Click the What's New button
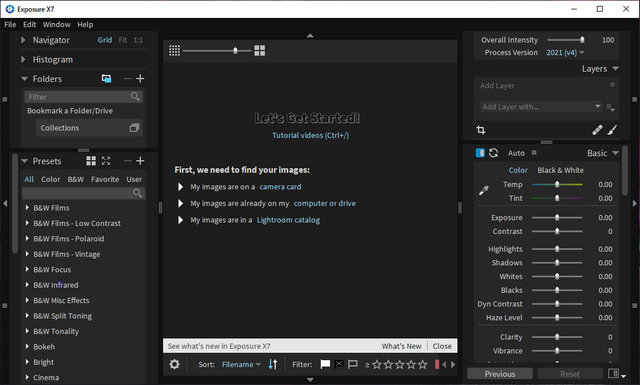This screenshot has width=640, height=385. point(401,346)
